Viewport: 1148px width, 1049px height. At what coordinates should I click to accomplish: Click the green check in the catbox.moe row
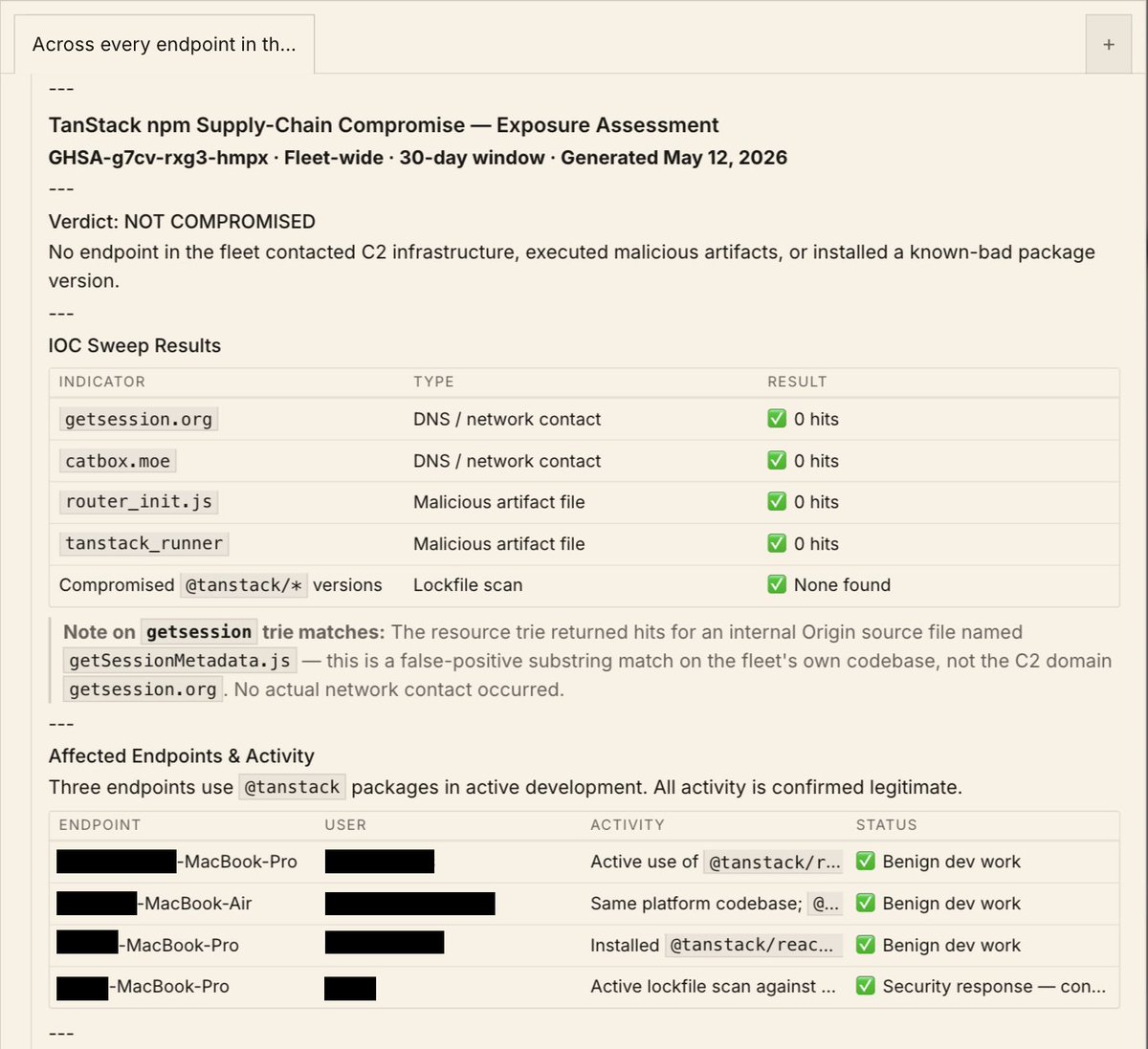click(x=777, y=461)
